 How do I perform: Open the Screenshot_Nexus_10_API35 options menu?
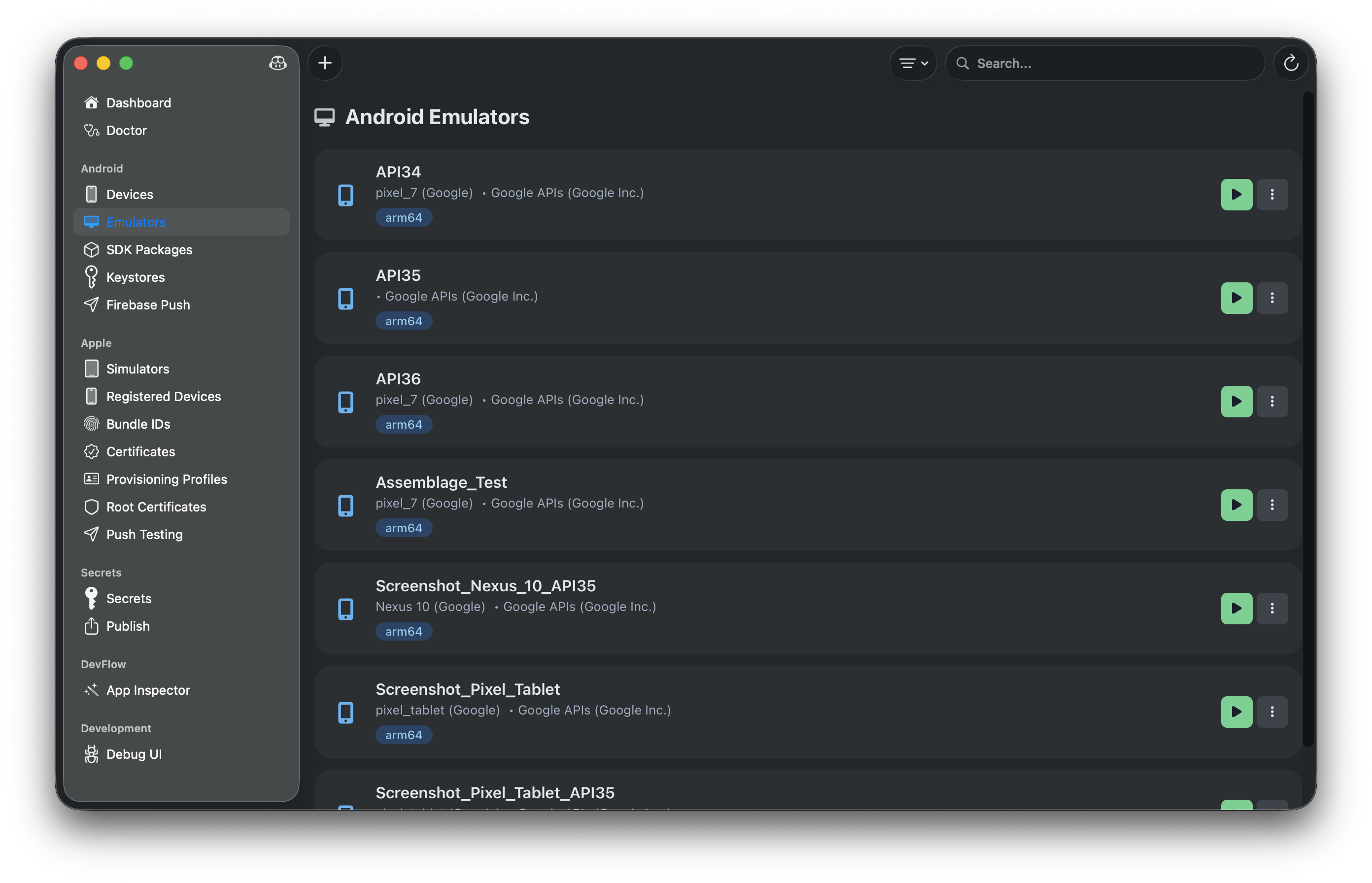[1272, 609]
